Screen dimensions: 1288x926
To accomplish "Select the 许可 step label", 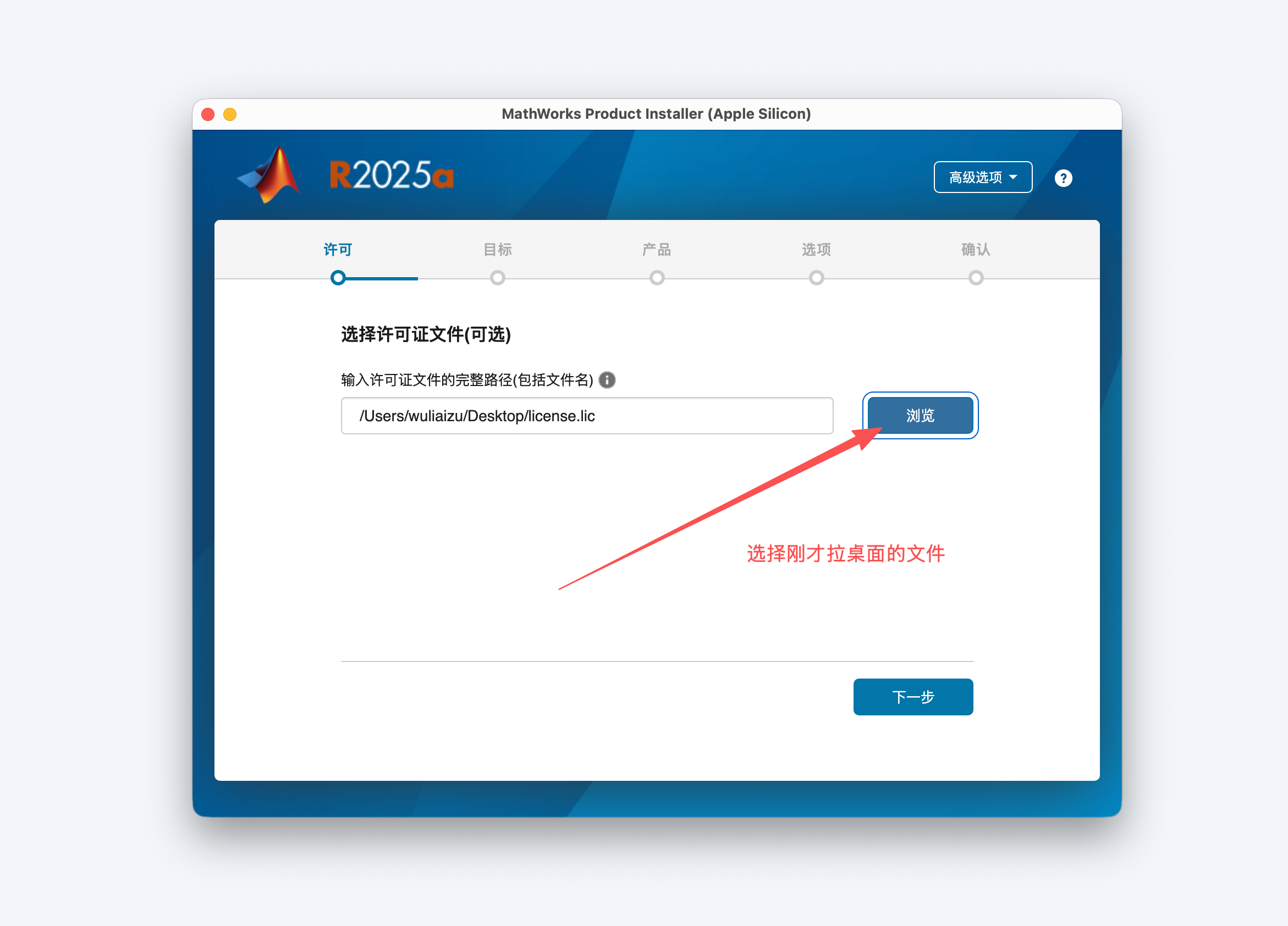I will click(x=338, y=249).
